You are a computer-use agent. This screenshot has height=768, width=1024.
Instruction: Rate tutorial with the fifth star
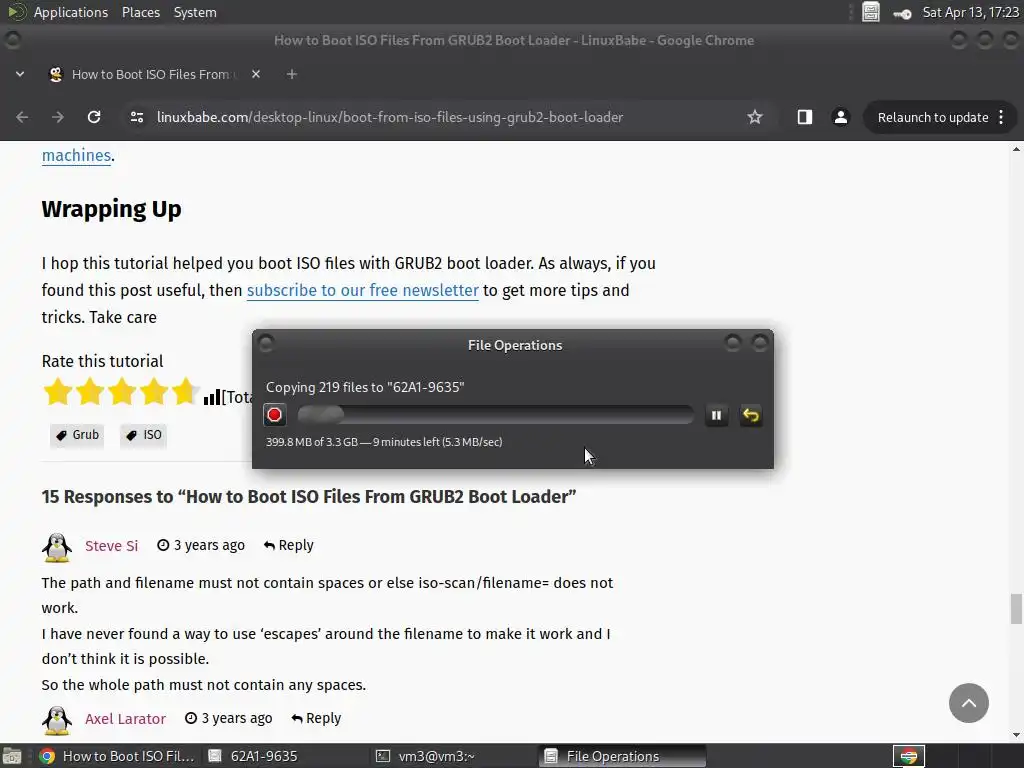pos(185,391)
